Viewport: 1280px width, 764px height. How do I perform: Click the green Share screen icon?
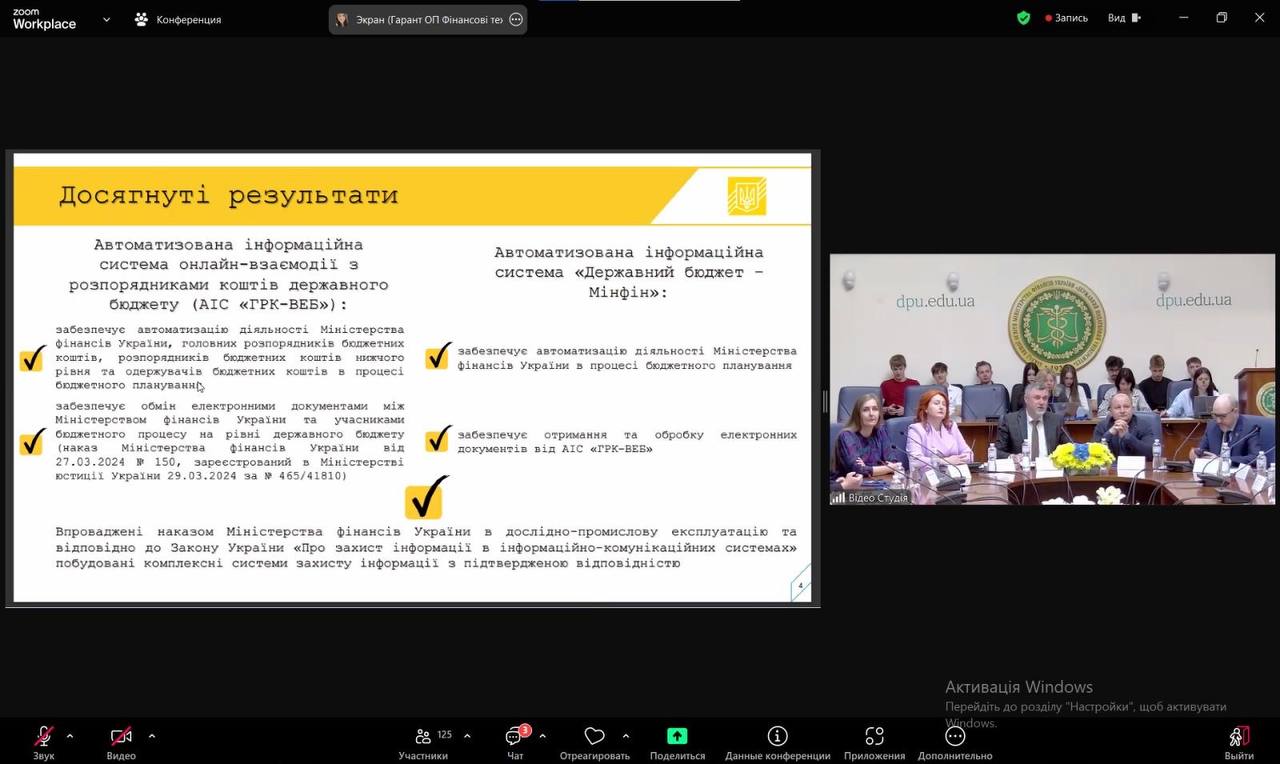point(677,737)
